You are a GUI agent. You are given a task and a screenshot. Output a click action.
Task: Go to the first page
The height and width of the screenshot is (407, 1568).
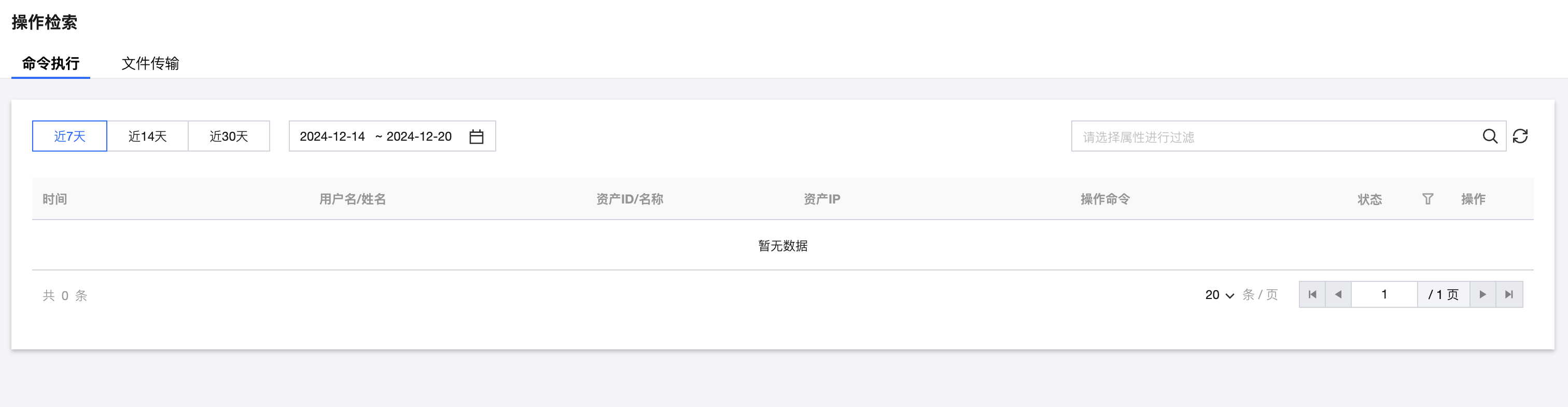1312,295
